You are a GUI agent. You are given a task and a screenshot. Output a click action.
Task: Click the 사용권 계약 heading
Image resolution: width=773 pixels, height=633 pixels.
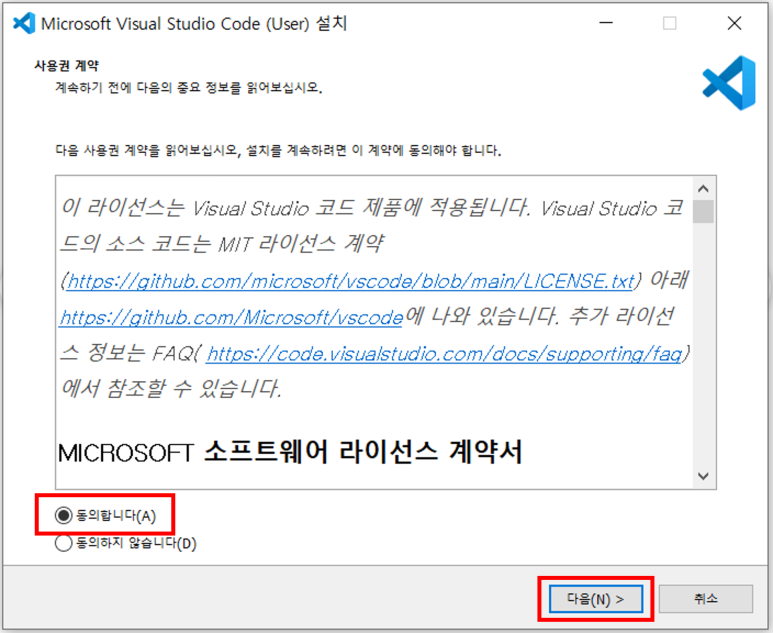tap(67, 66)
